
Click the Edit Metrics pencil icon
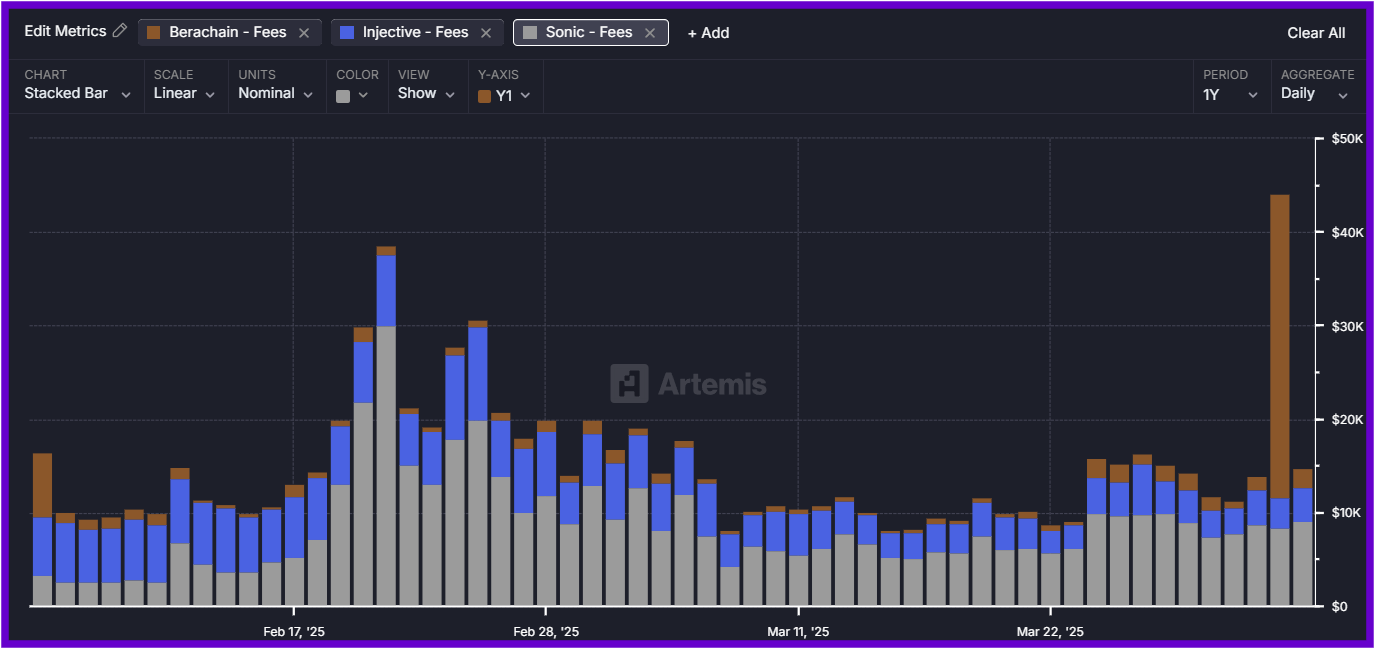click(120, 31)
